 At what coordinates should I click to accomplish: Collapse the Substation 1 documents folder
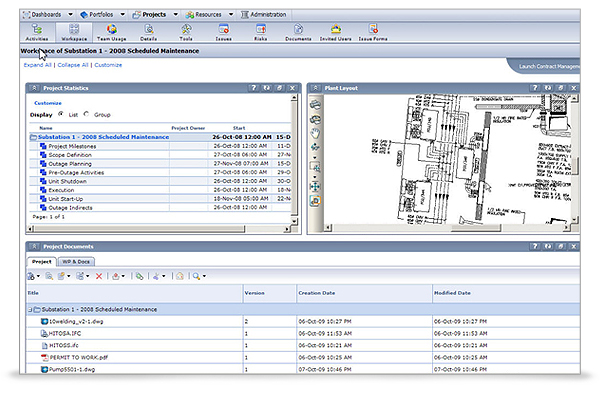(31, 309)
